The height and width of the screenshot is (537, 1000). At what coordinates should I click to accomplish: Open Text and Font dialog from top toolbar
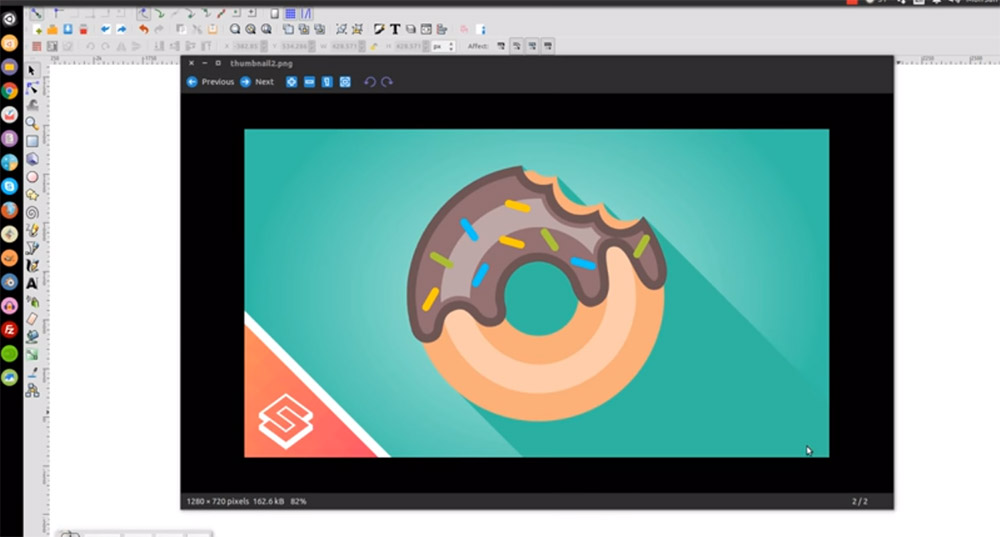click(395, 29)
